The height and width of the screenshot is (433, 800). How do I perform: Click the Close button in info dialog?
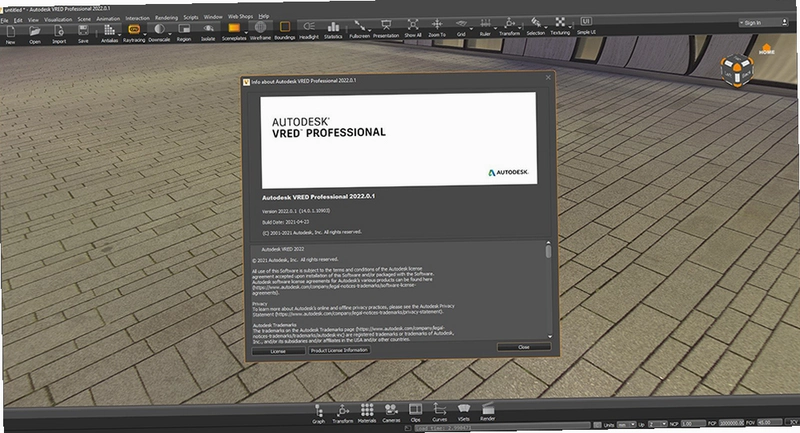tap(524, 347)
